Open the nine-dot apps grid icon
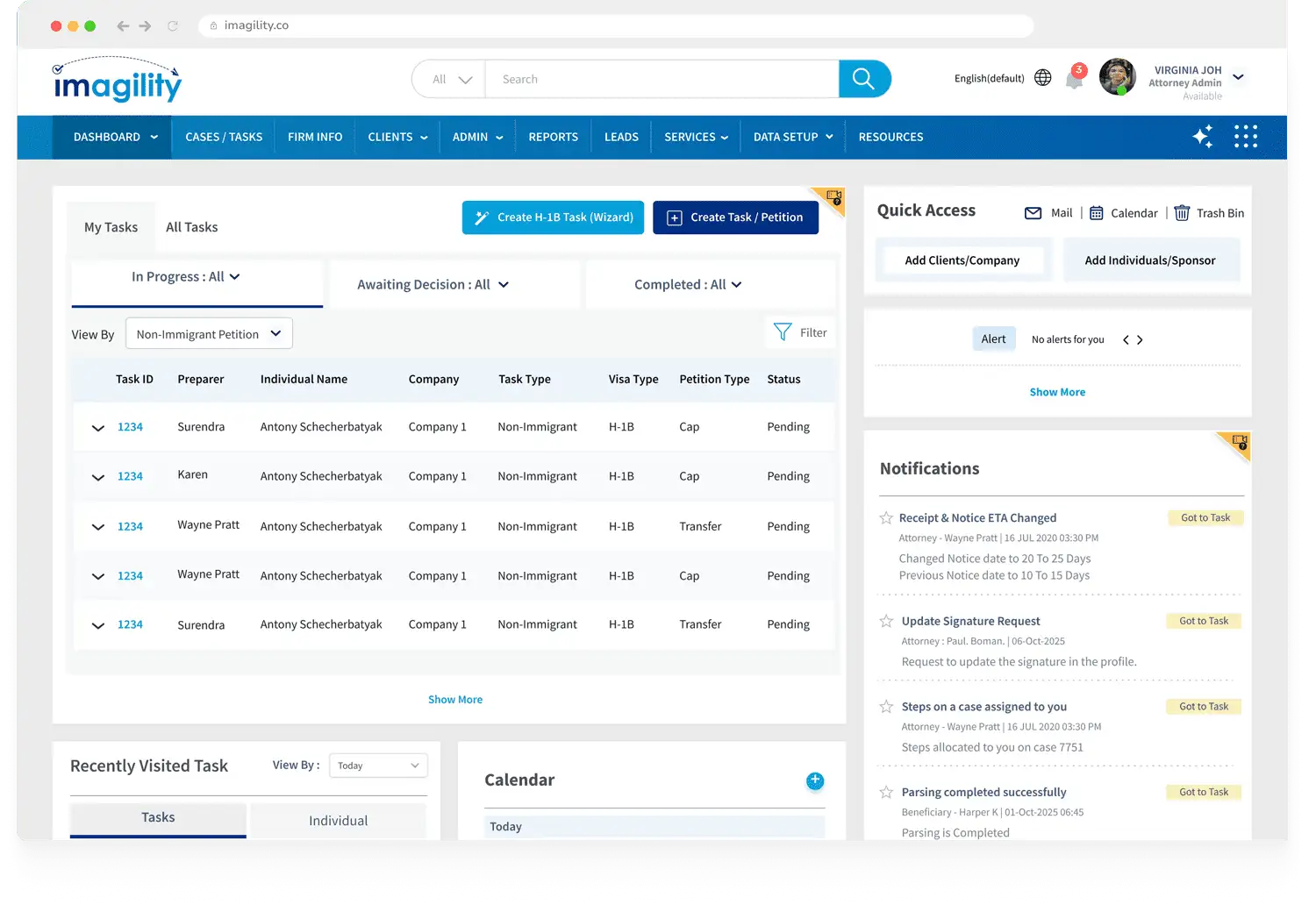 [1245, 137]
